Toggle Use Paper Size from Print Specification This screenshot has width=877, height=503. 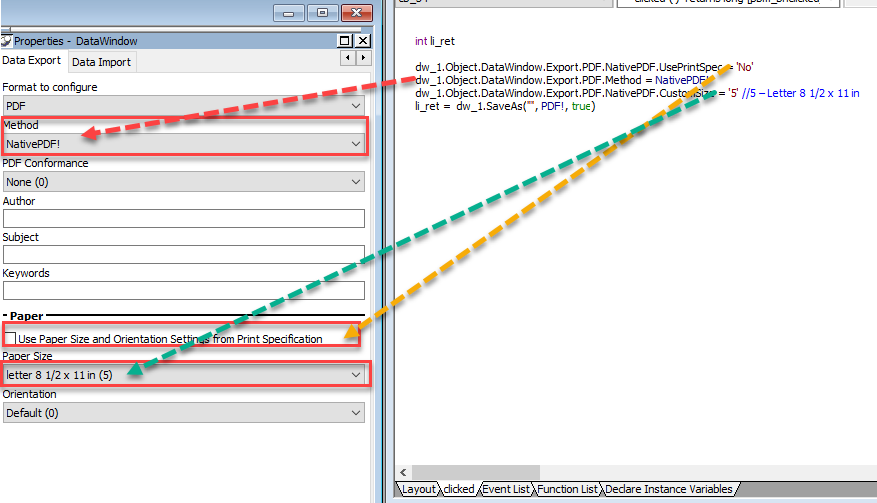pyautogui.click(x=11, y=338)
